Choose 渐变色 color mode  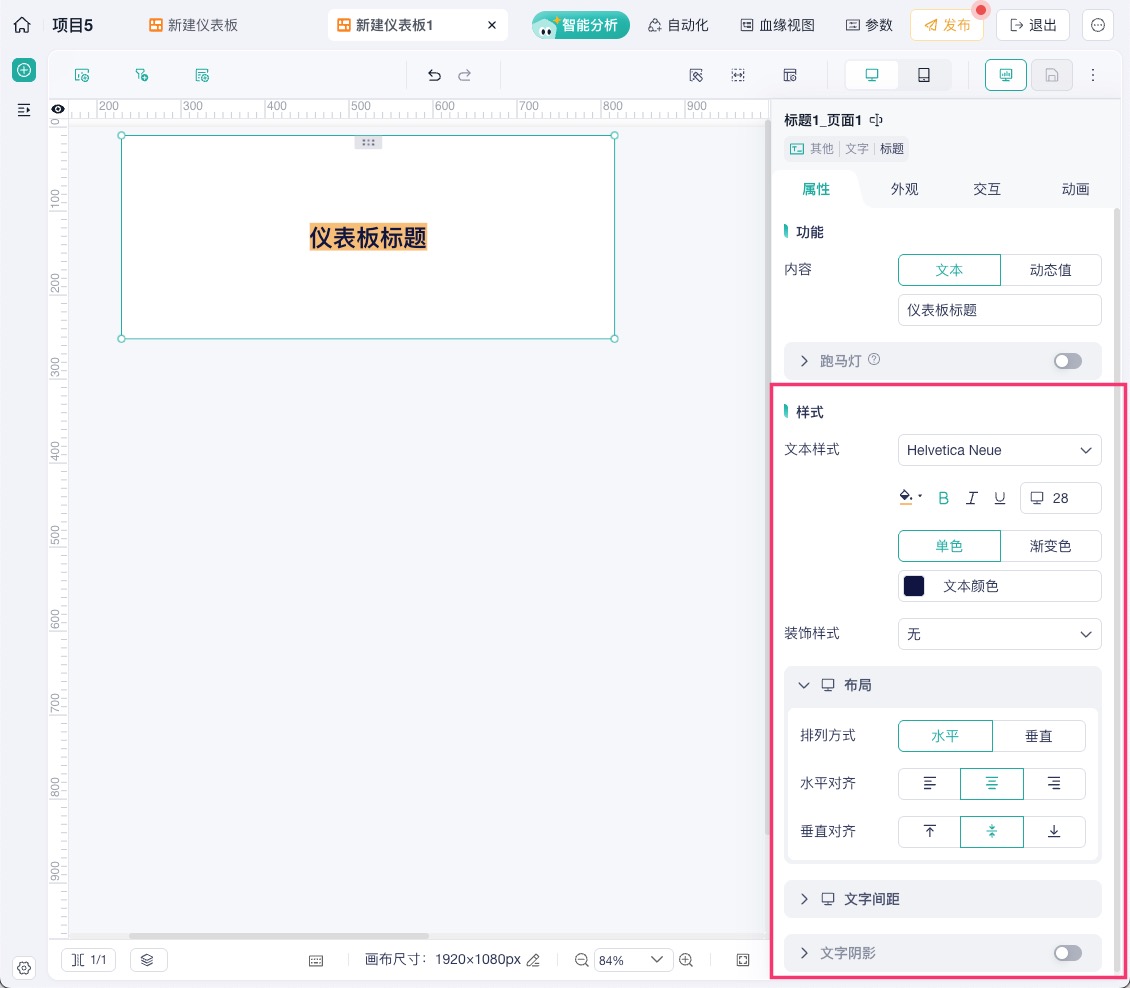point(1050,546)
